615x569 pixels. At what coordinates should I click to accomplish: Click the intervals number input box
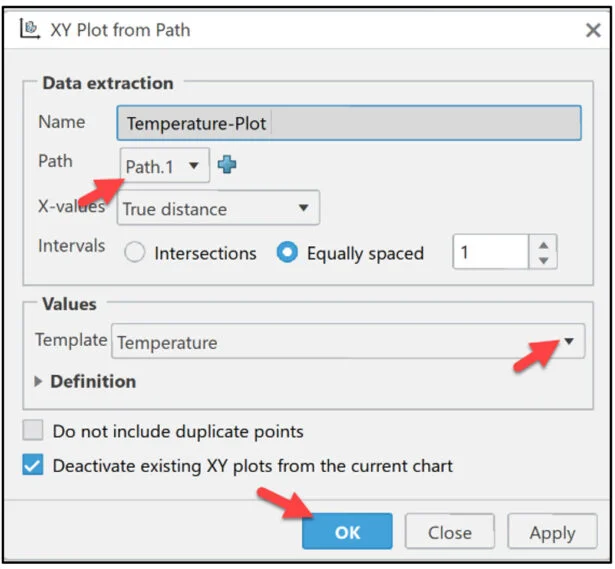(490, 253)
